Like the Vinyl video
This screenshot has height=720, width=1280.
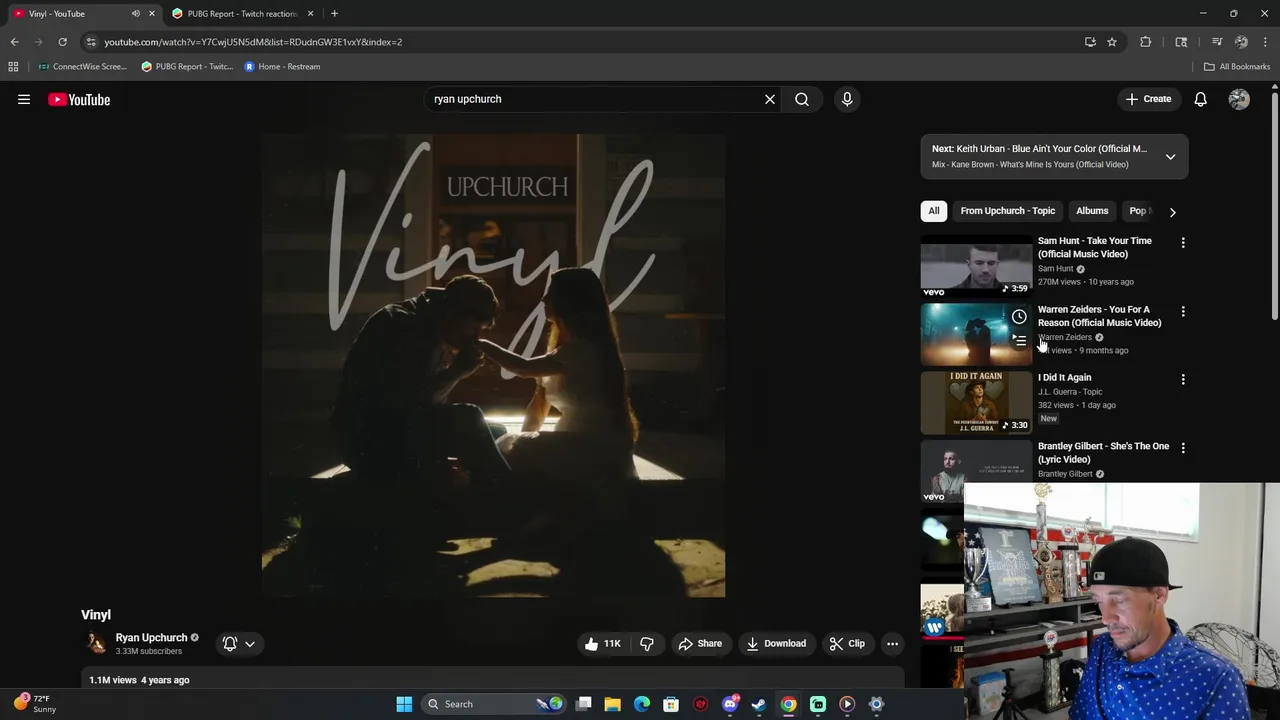pyautogui.click(x=603, y=644)
